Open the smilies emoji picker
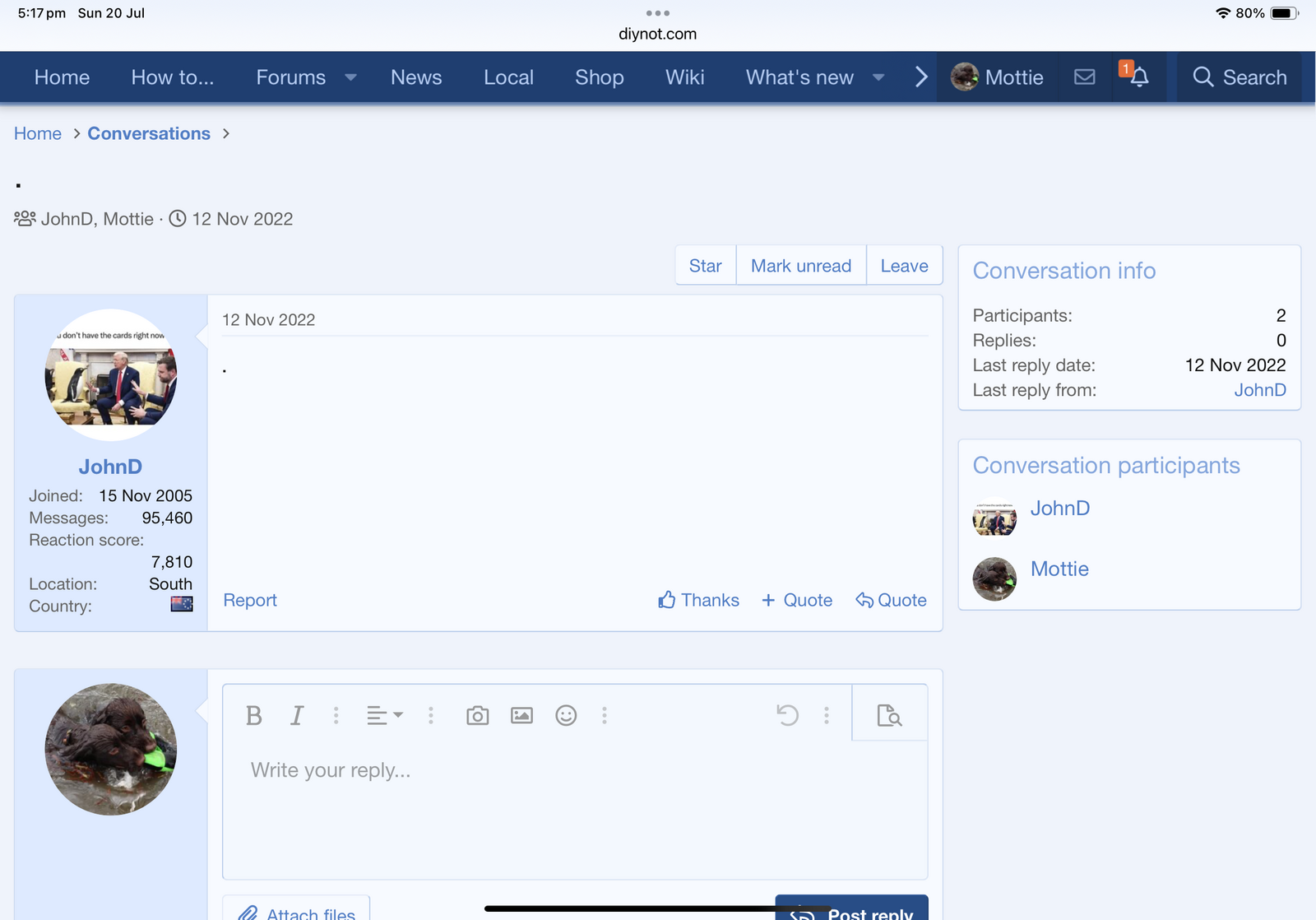The height and width of the screenshot is (920, 1316). [x=566, y=716]
